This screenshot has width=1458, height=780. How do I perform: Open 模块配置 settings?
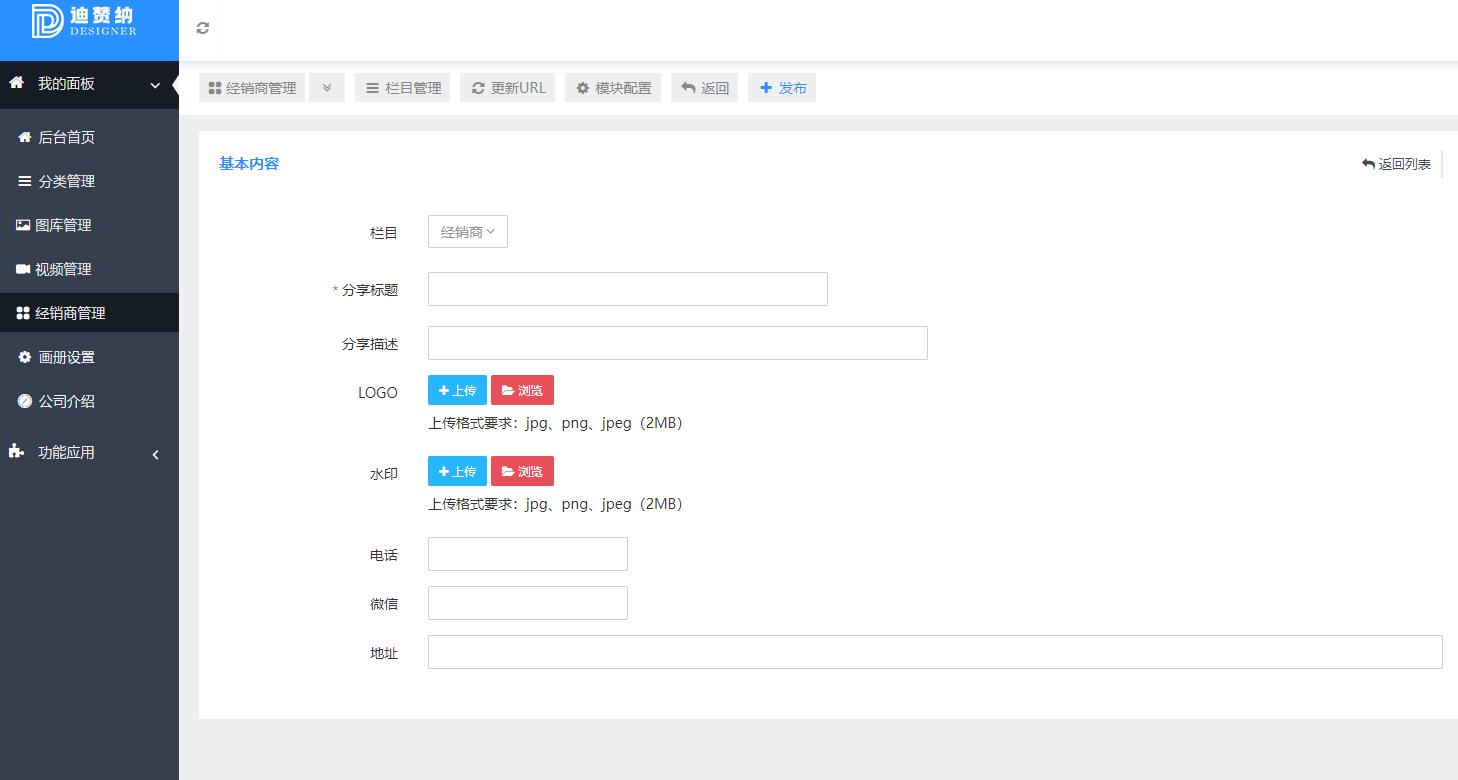(x=613, y=88)
